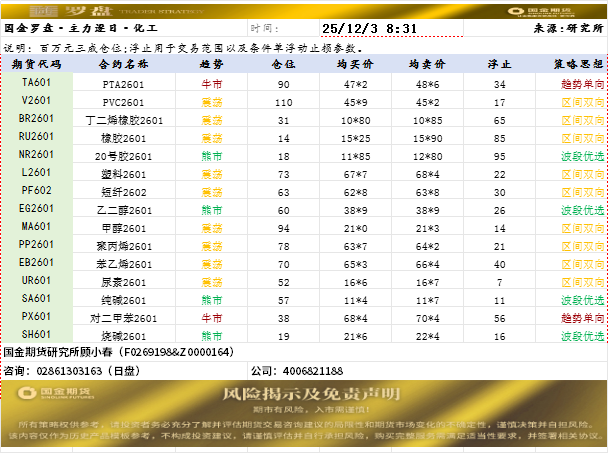Select contract name 短纤2602
Image resolution: width=608 pixels, height=453 pixels.
pos(123,192)
